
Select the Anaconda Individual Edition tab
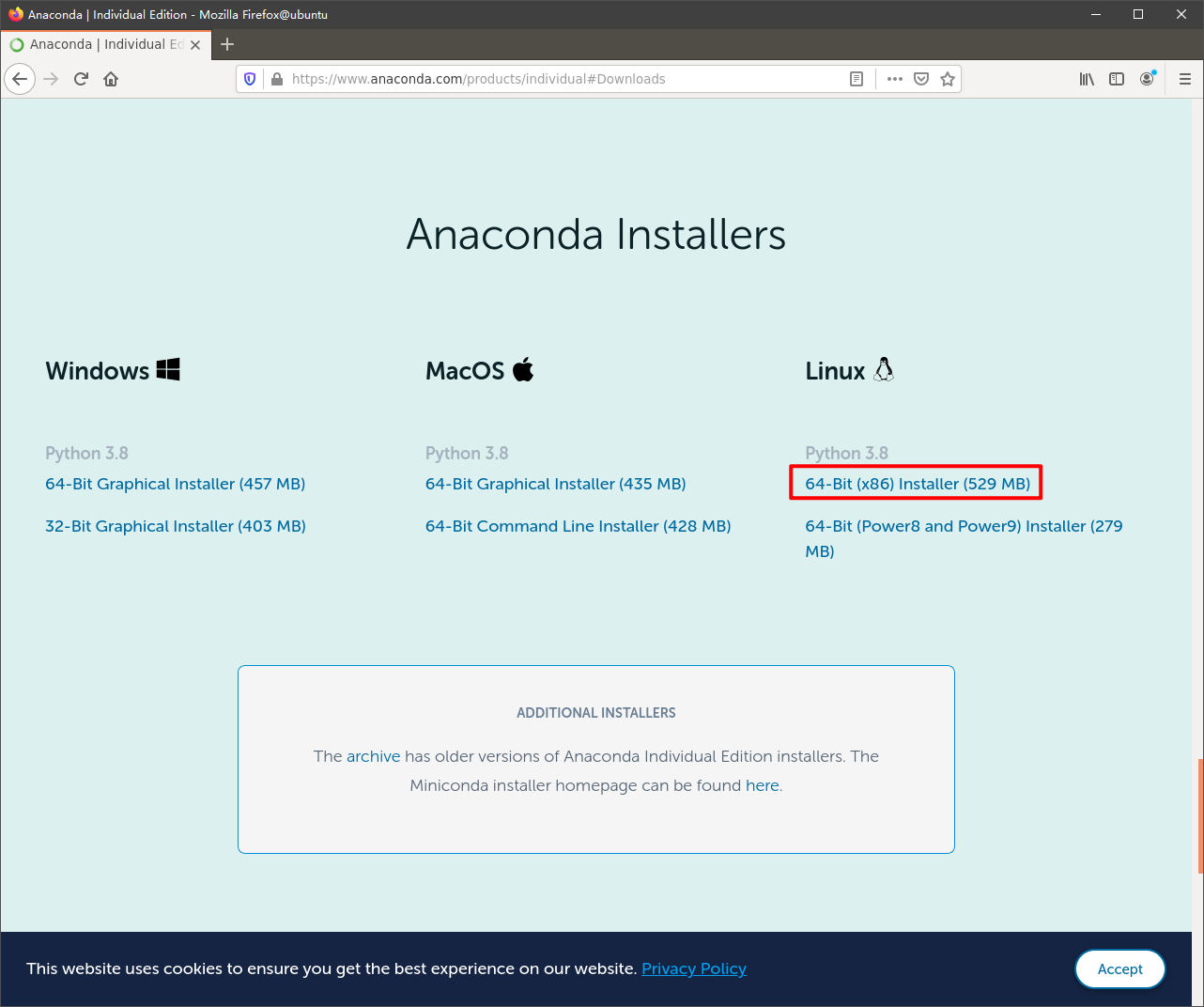click(106, 44)
